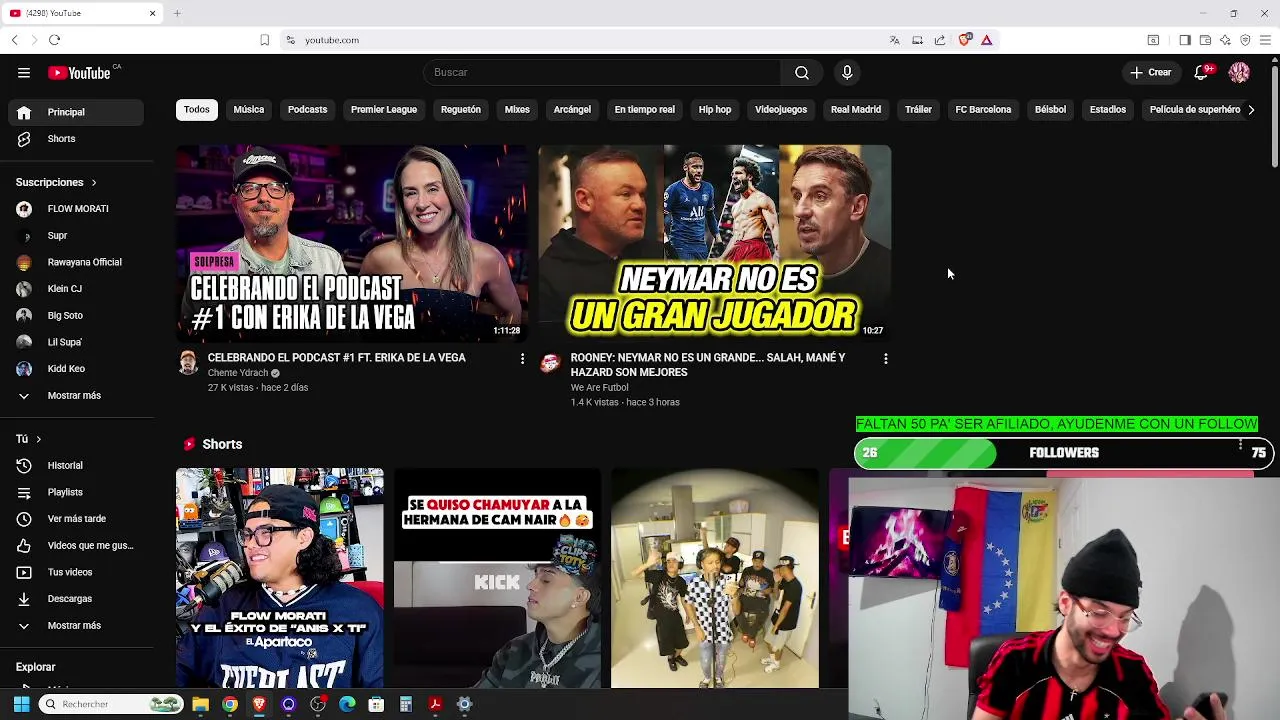Start voice search with the microphone

click(x=847, y=72)
